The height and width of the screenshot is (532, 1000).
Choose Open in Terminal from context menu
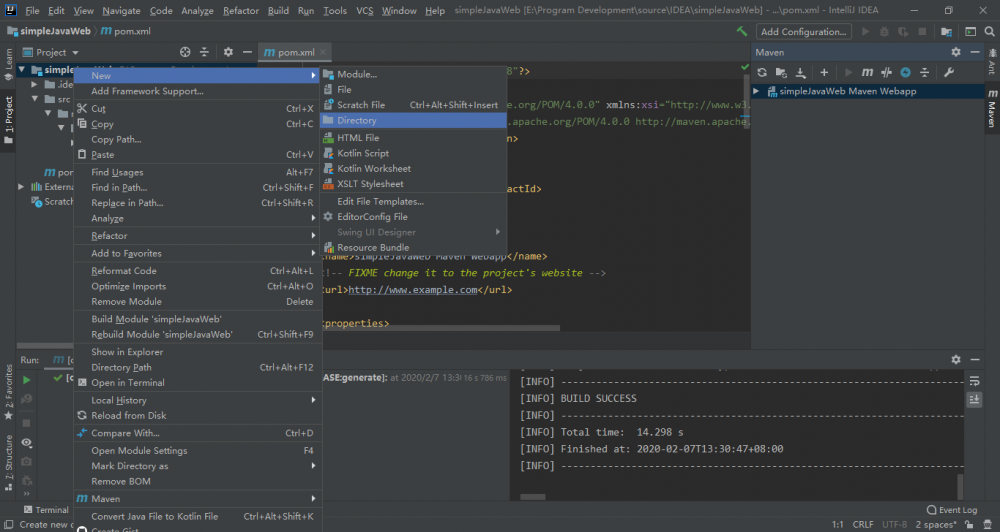pyautogui.click(x=198, y=383)
